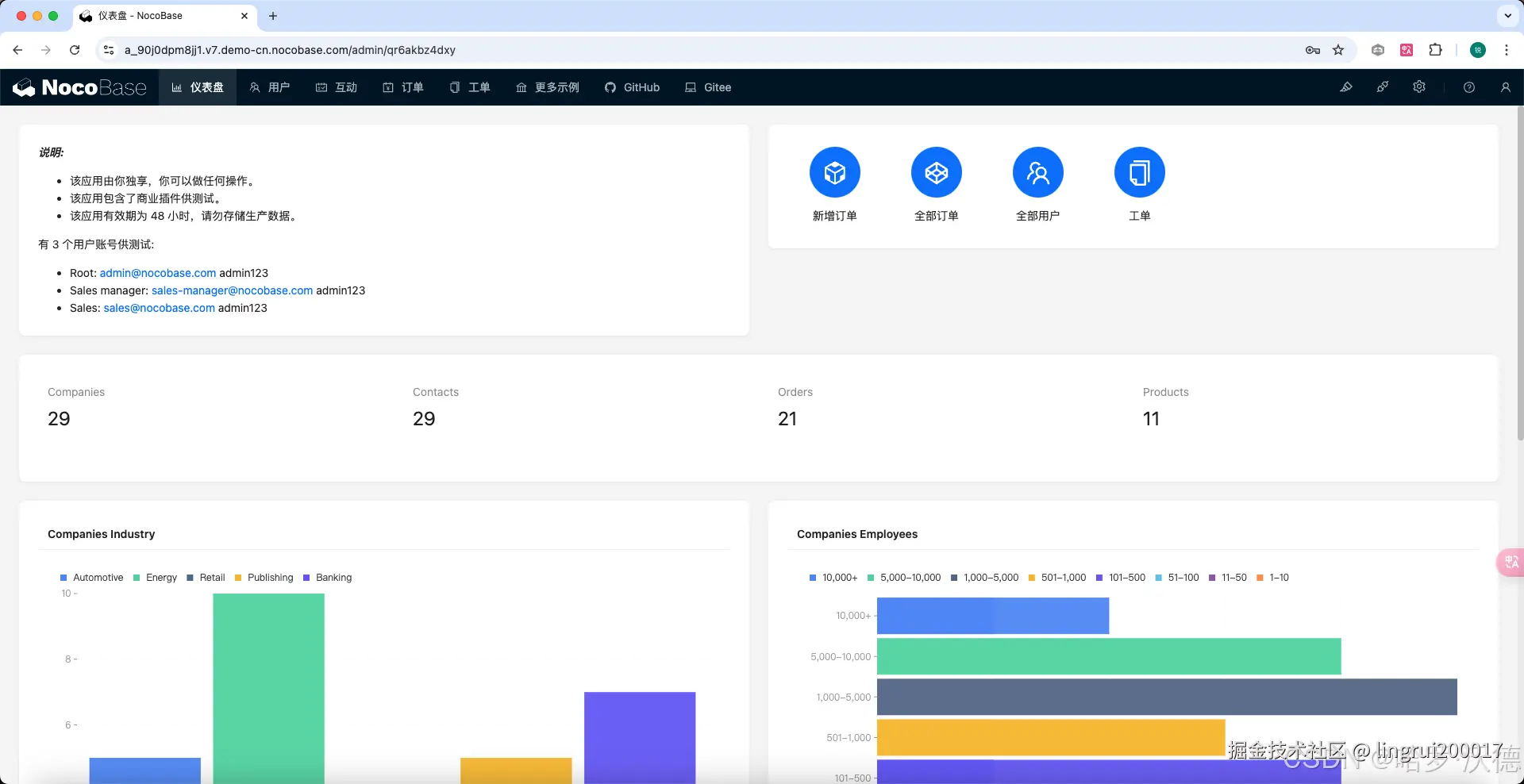Open the 新增订单 round shortcut icon
This screenshot has width=1524, height=784.
(834, 172)
